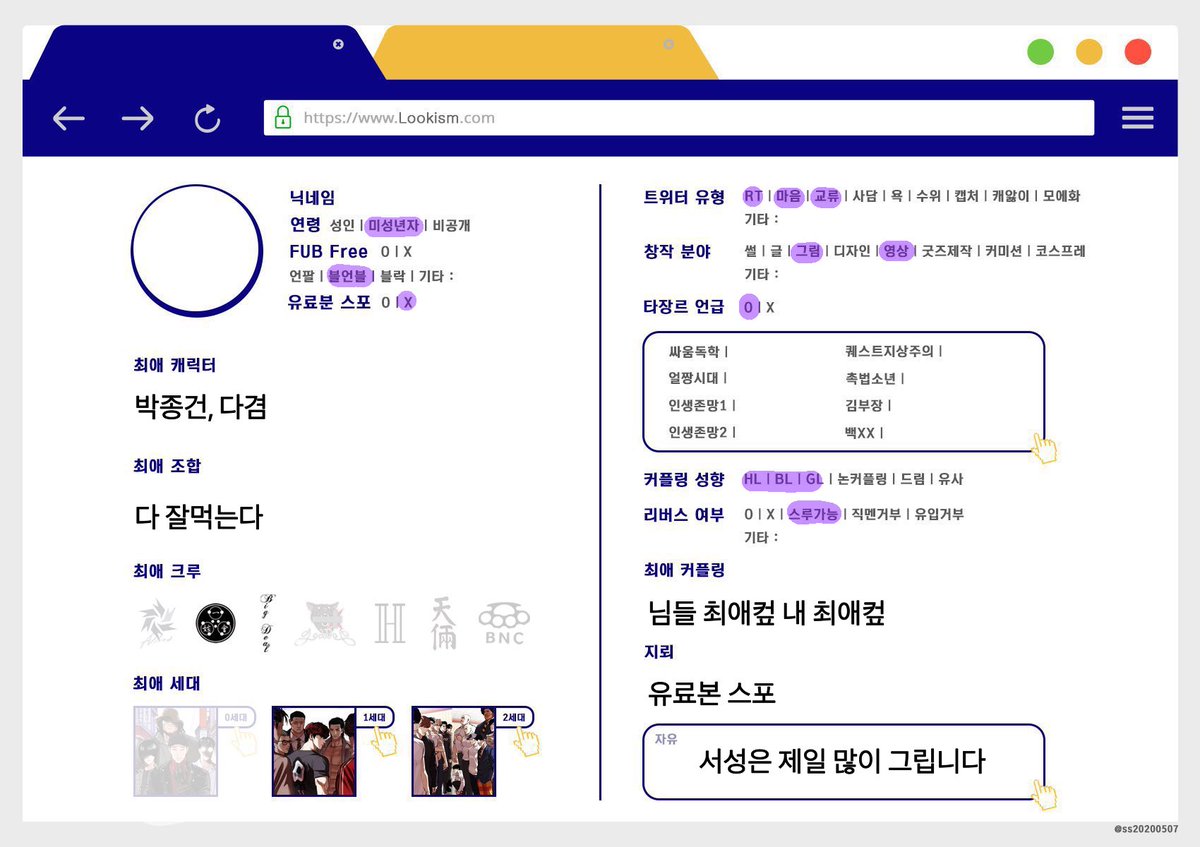Toggle 모에화 in 트위터 유형
This screenshot has width=1200, height=847.
[1061, 196]
